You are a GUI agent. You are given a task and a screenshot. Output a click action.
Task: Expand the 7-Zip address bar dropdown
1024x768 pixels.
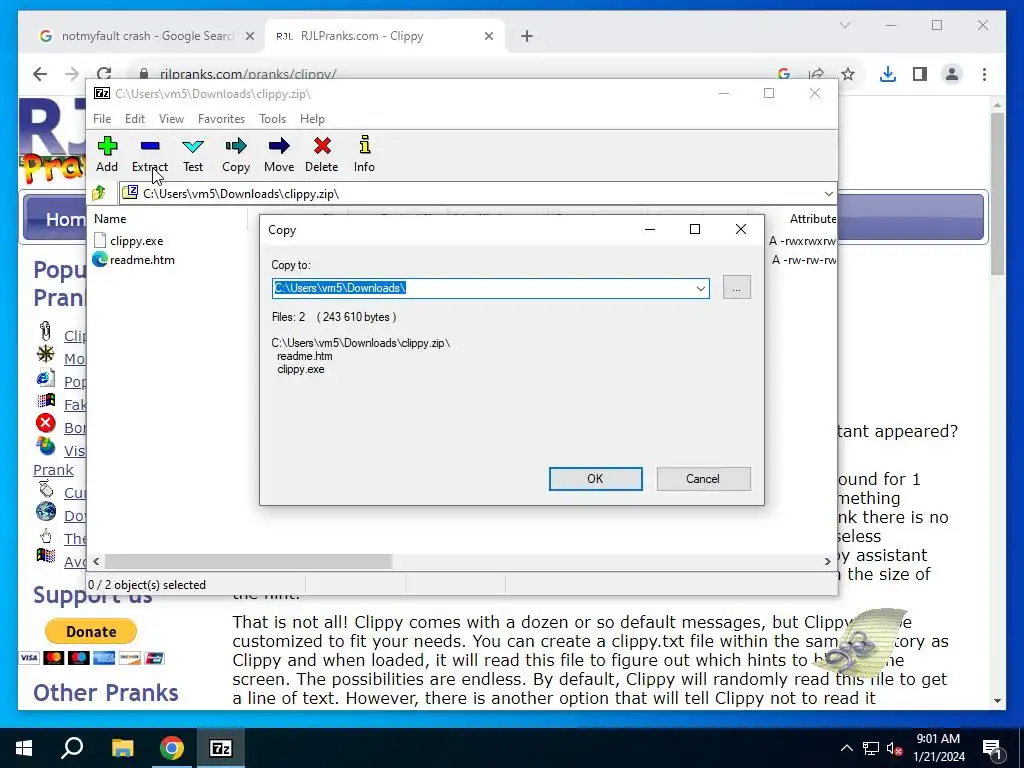pyautogui.click(x=828, y=194)
